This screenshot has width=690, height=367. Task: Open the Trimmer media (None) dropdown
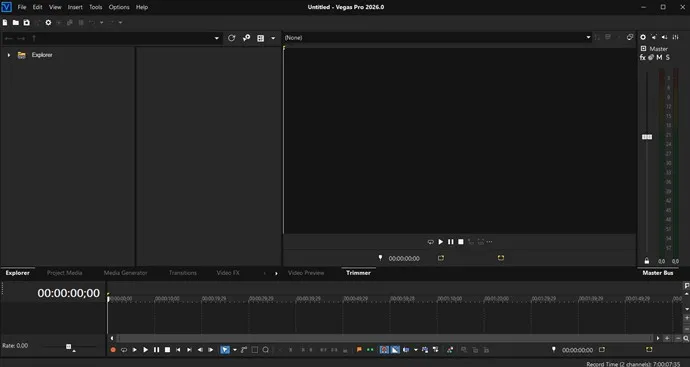(x=588, y=37)
